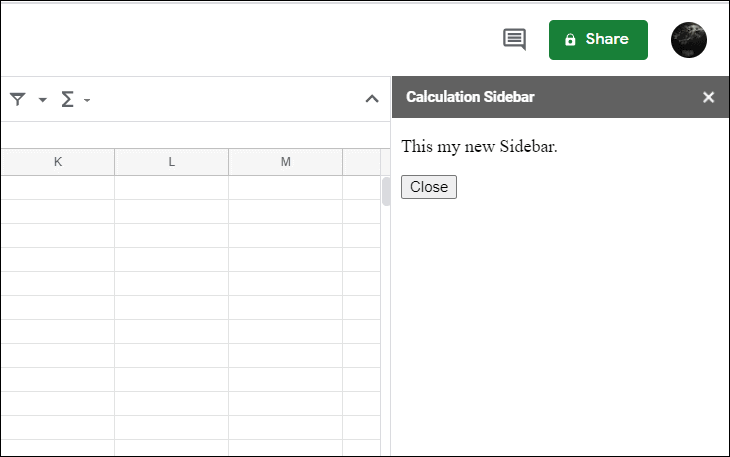Click the filter funnel icon
This screenshot has height=457, width=730.
point(18,99)
